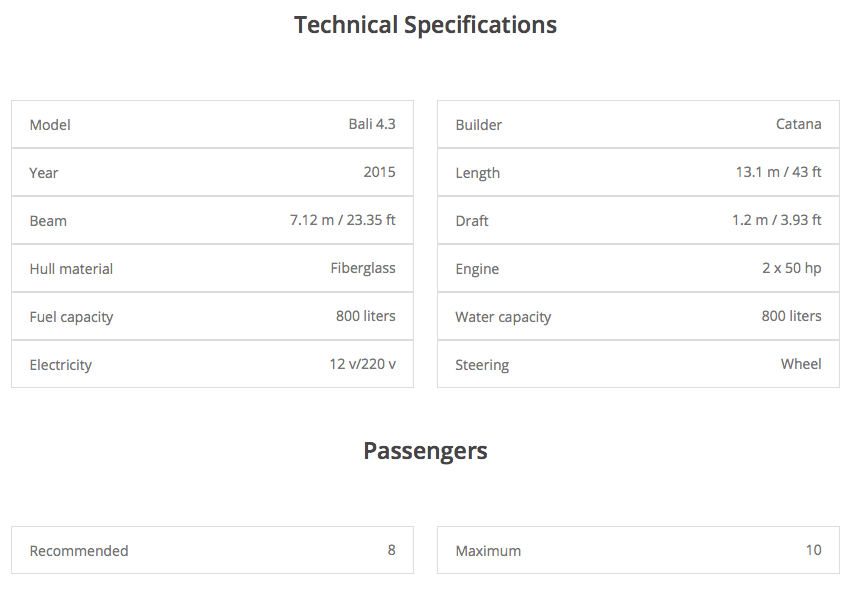Select the Catana builder value
Image resolution: width=850 pixels, height=599 pixels.
799,124
